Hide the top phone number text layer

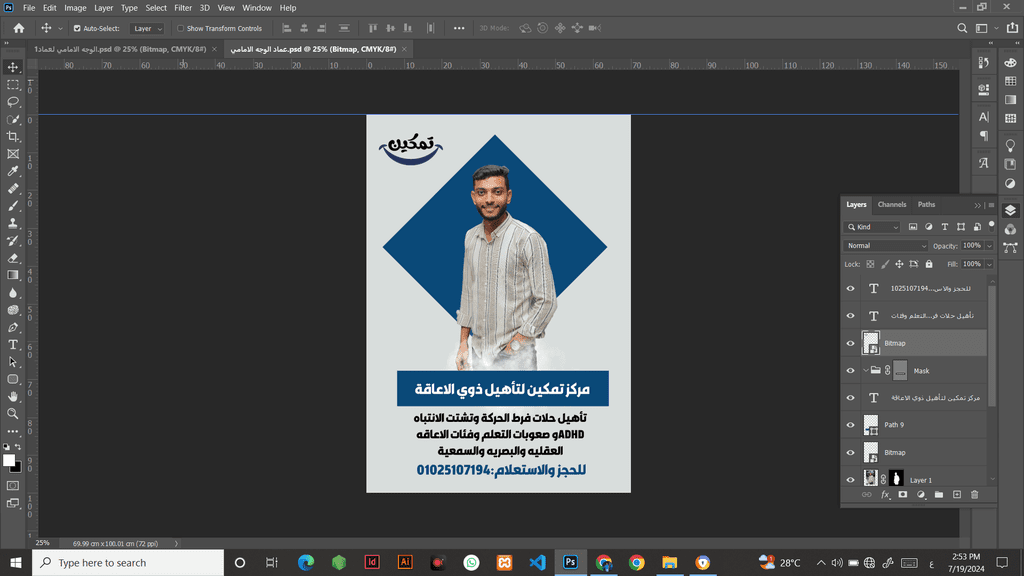(x=850, y=289)
